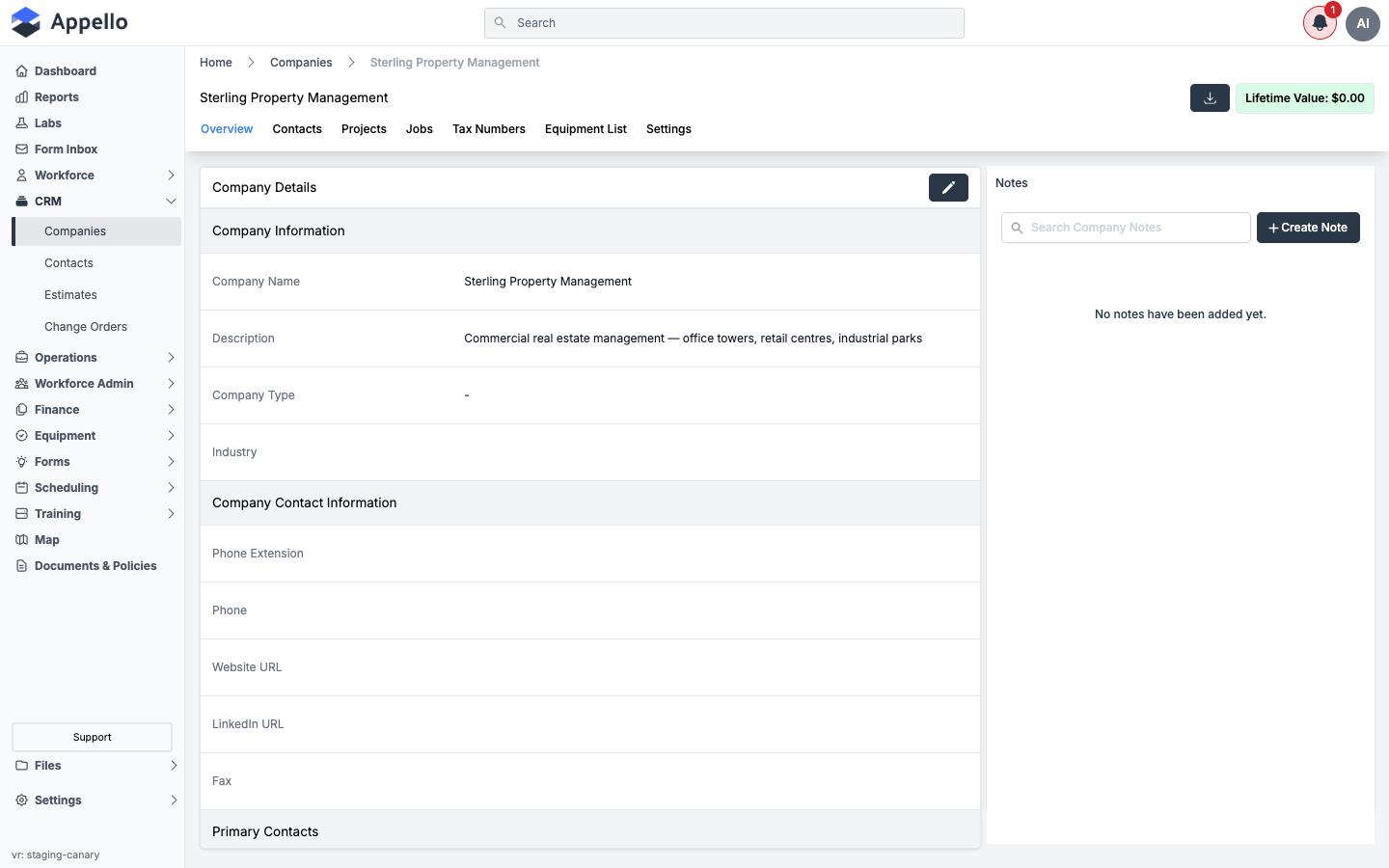Switch to the Jobs tab
The width and height of the screenshot is (1389, 868).
tap(420, 129)
